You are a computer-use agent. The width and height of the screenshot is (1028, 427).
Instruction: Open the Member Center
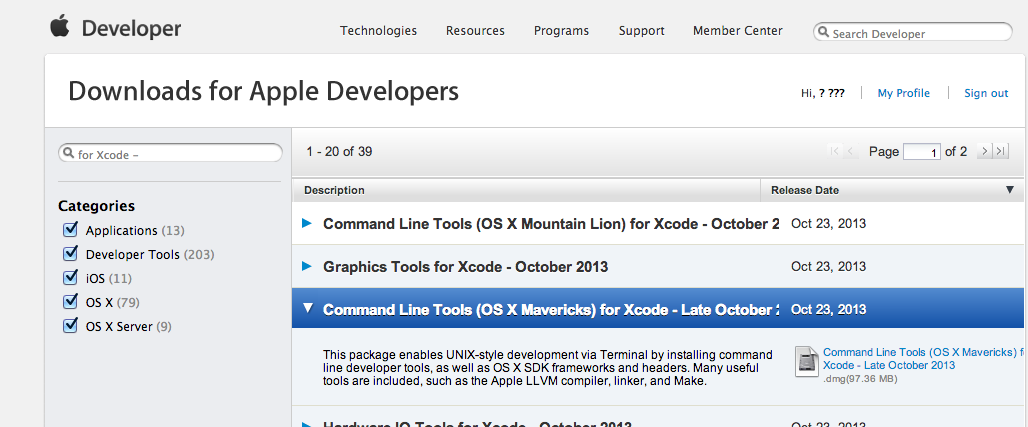[738, 31]
